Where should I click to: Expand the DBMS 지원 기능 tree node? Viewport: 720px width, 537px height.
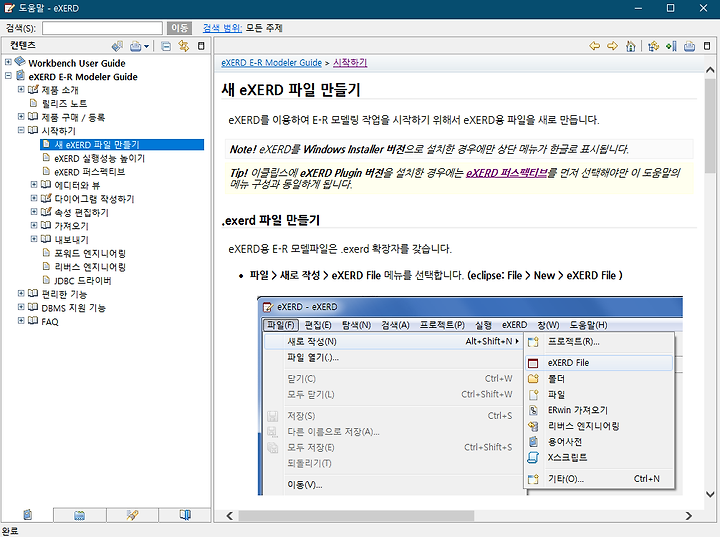click(x=21, y=306)
